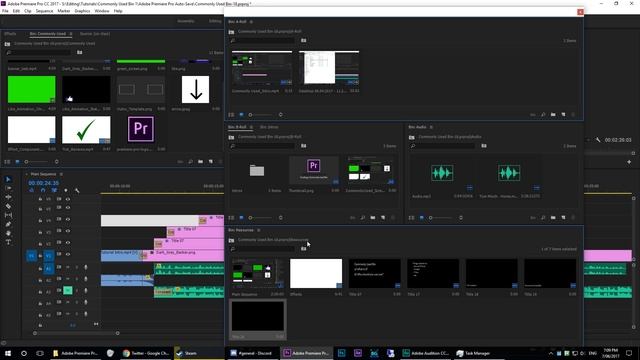Open the Graphics menu
The height and width of the screenshot is (360, 640).
tap(82, 11)
